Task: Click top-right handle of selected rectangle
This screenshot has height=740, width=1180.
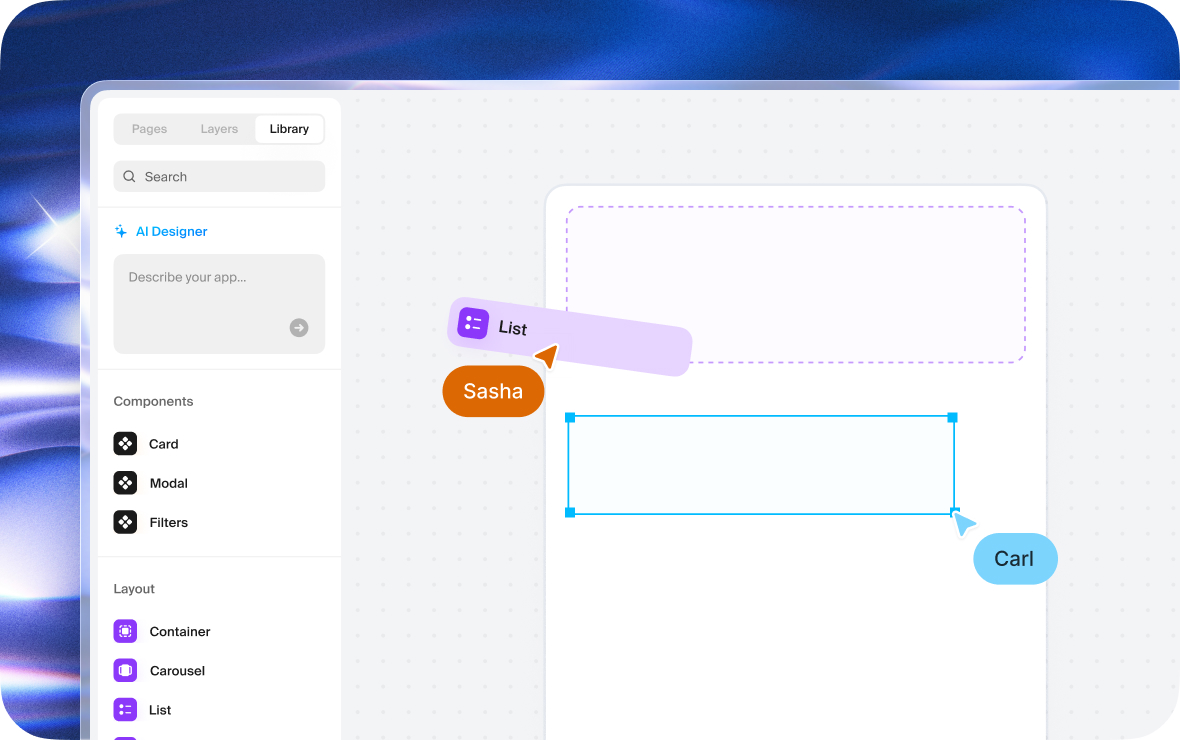Action: [952, 417]
